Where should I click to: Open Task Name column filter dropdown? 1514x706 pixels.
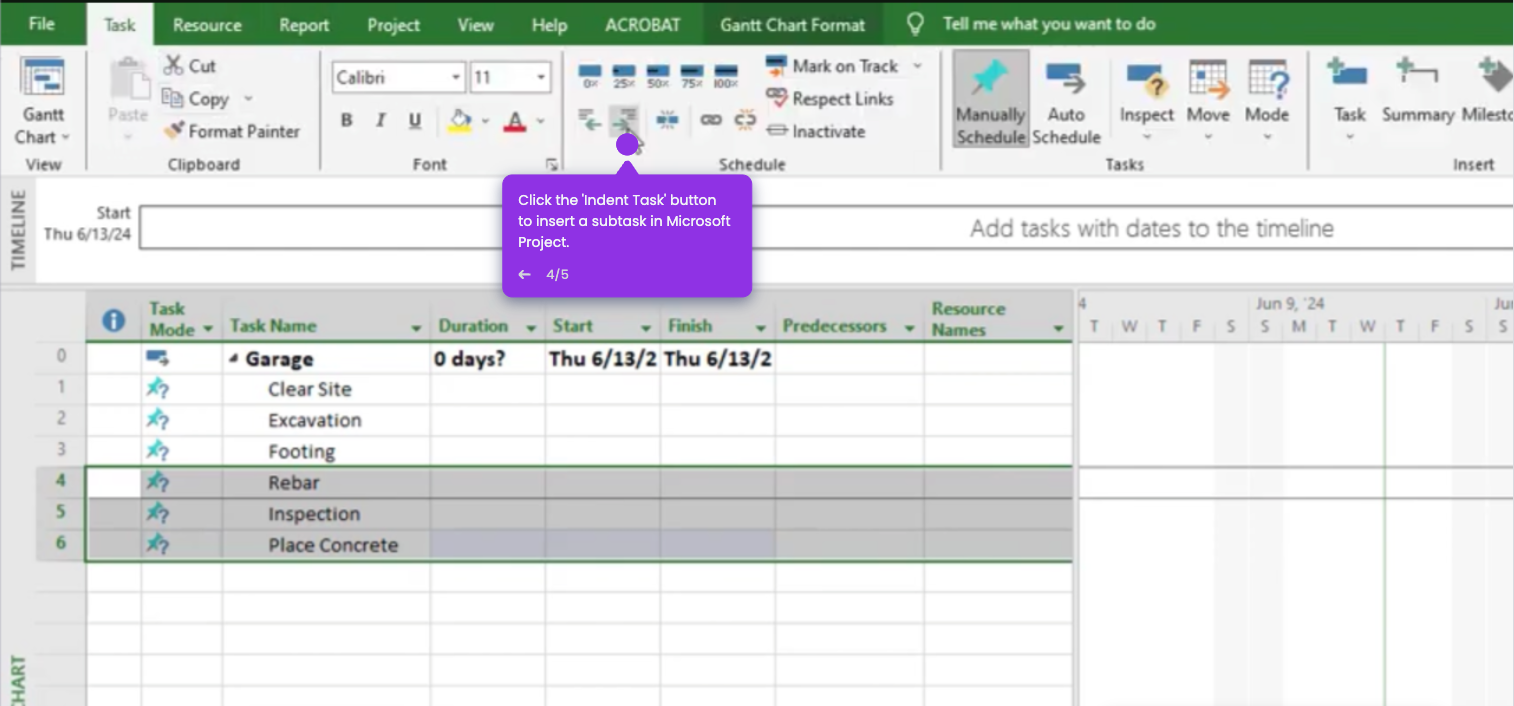[417, 329]
